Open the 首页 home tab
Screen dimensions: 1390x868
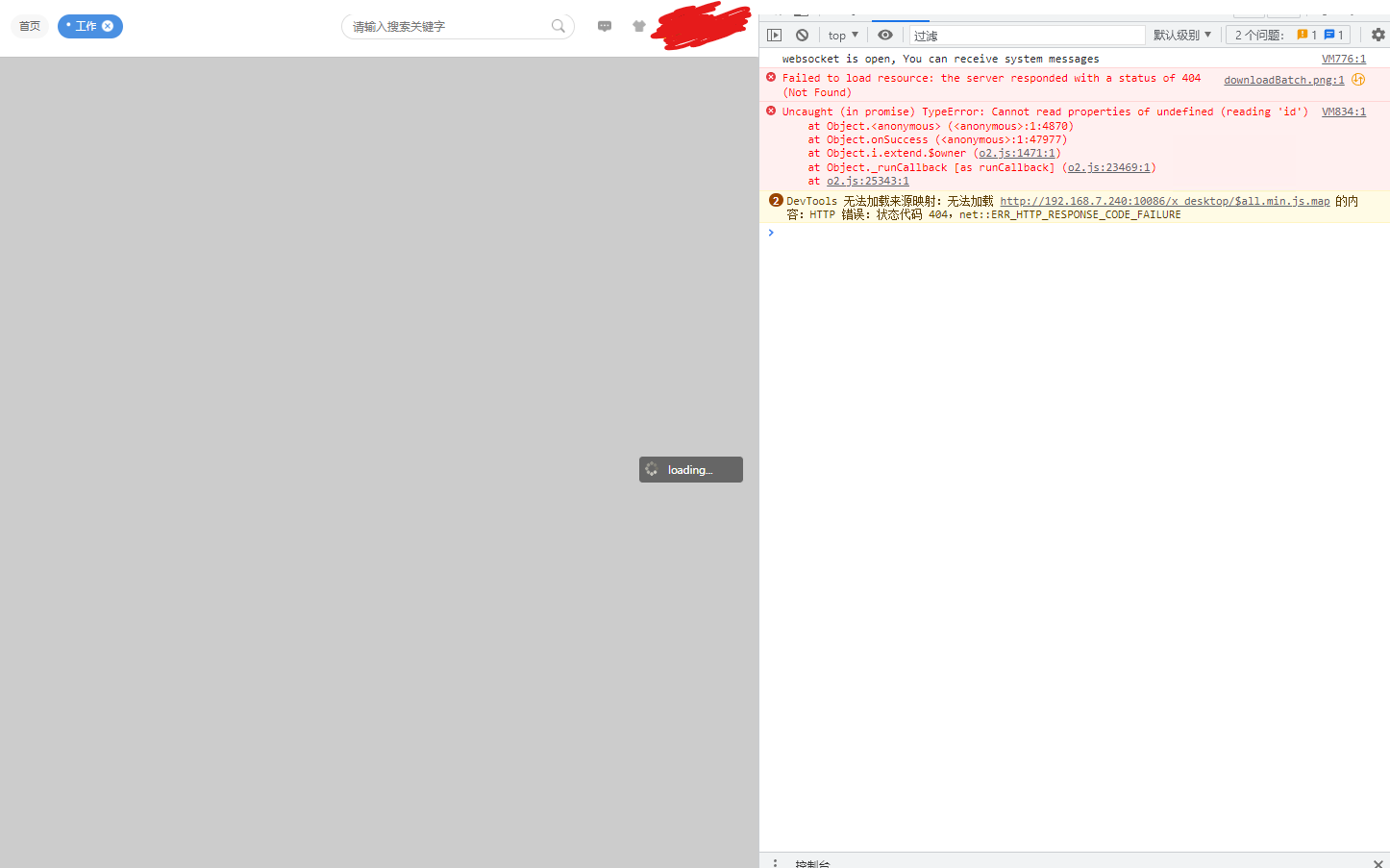pos(30,26)
